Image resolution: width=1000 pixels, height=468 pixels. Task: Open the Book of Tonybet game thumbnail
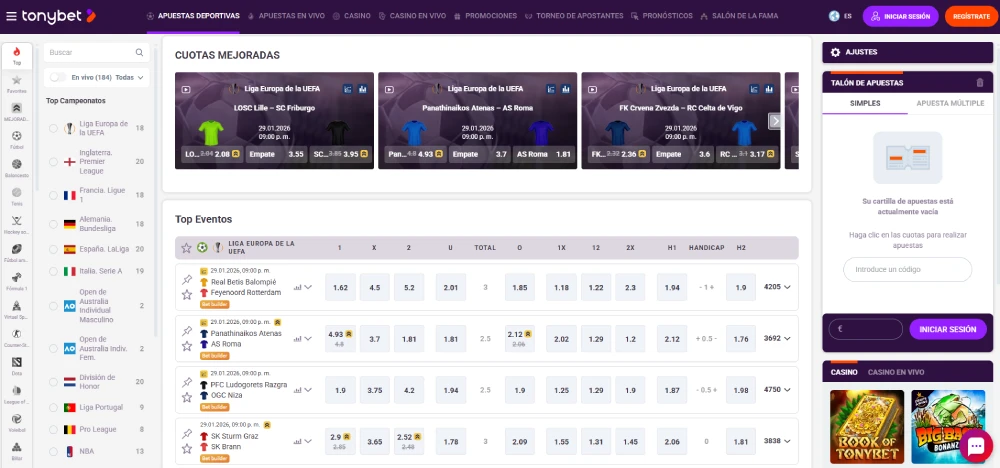867,427
